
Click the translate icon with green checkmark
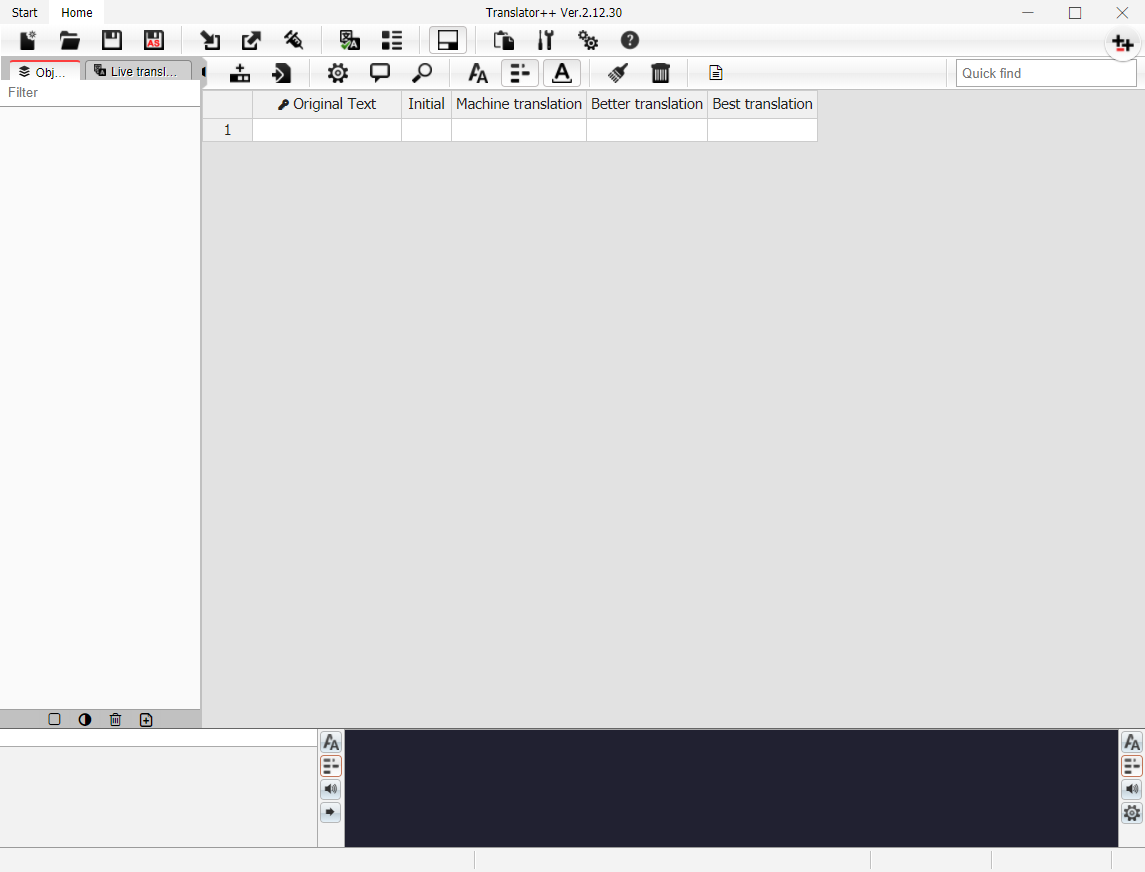[x=349, y=40]
